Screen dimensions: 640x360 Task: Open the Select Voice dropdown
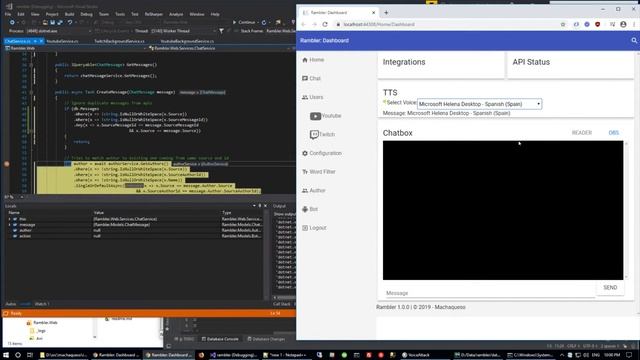[479, 104]
